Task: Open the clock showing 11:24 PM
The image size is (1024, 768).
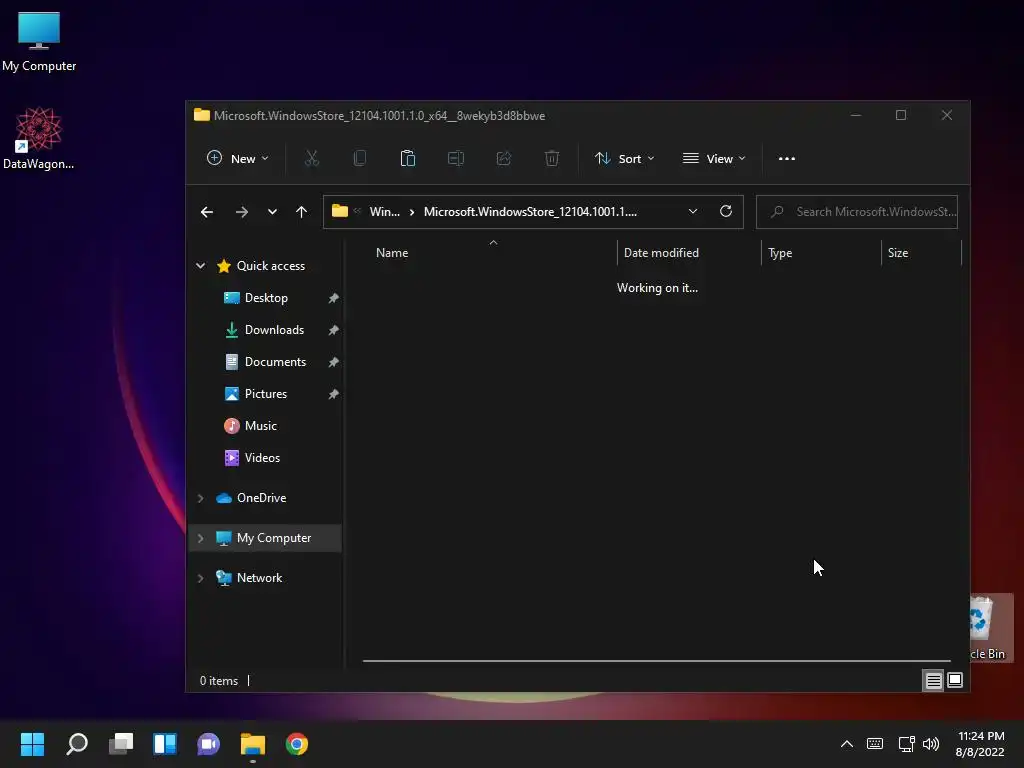Action: [x=980, y=744]
